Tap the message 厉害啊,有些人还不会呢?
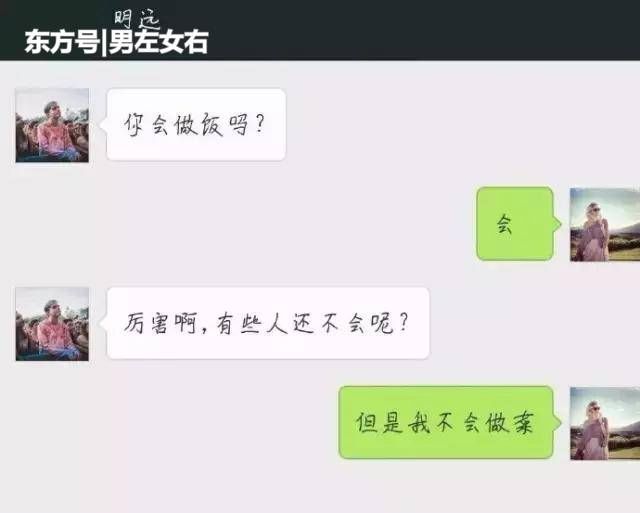 point(268,323)
